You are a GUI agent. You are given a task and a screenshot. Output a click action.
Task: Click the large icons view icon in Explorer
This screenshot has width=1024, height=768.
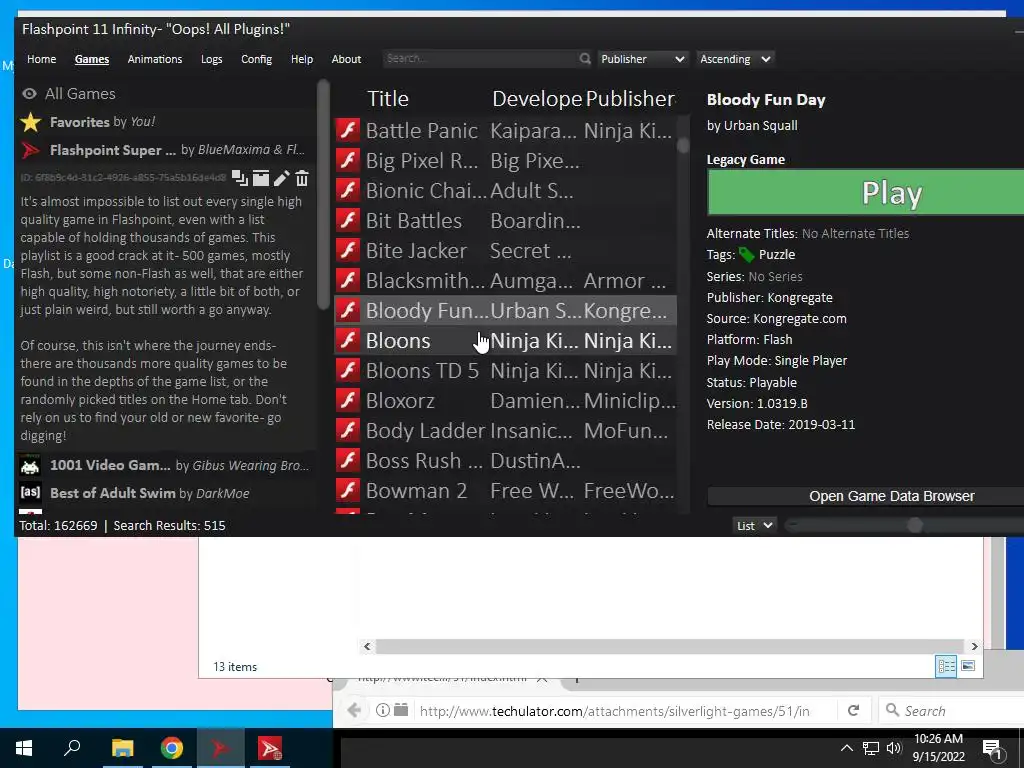click(x=968, y=666)
